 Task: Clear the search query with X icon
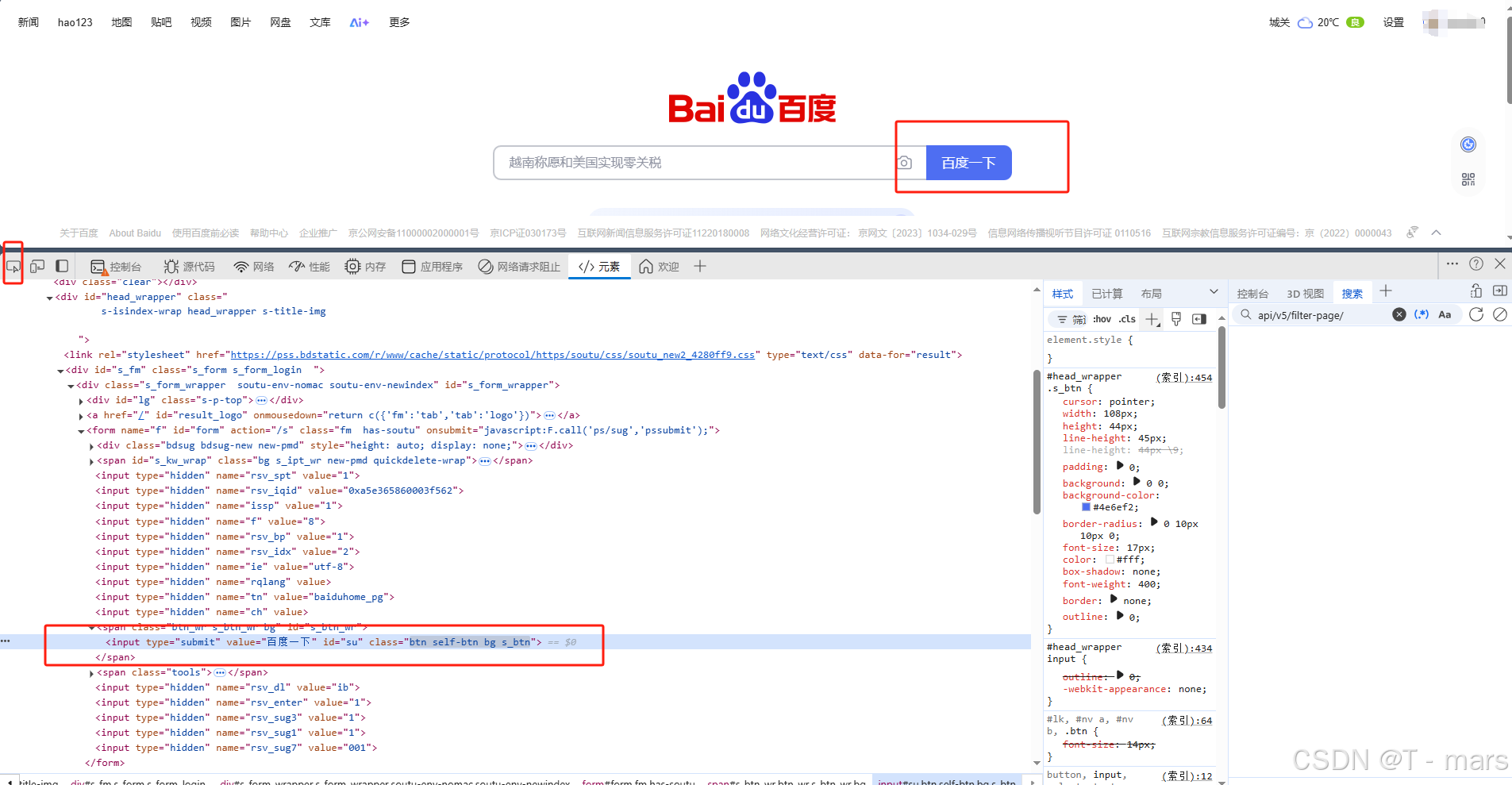click(1399, 314)
